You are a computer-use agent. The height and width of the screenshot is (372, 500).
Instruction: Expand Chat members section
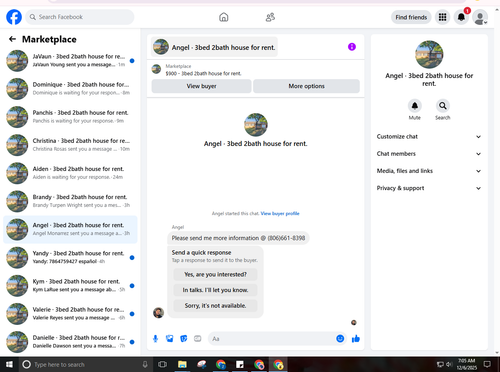coord(429,154)
